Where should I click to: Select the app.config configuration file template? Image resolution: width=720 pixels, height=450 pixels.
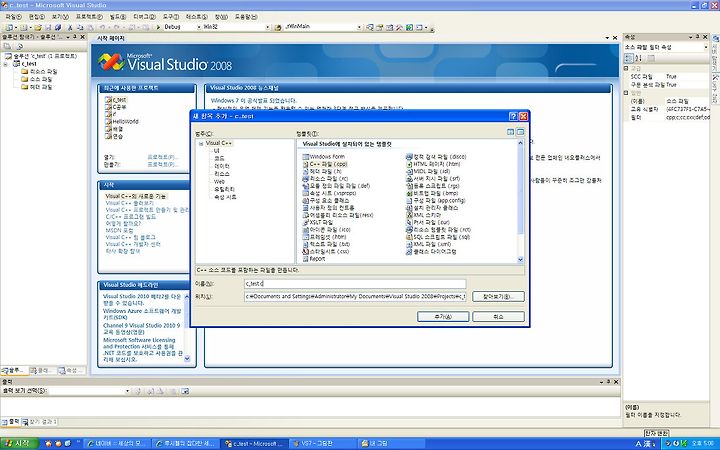click(x=436, y=201)
